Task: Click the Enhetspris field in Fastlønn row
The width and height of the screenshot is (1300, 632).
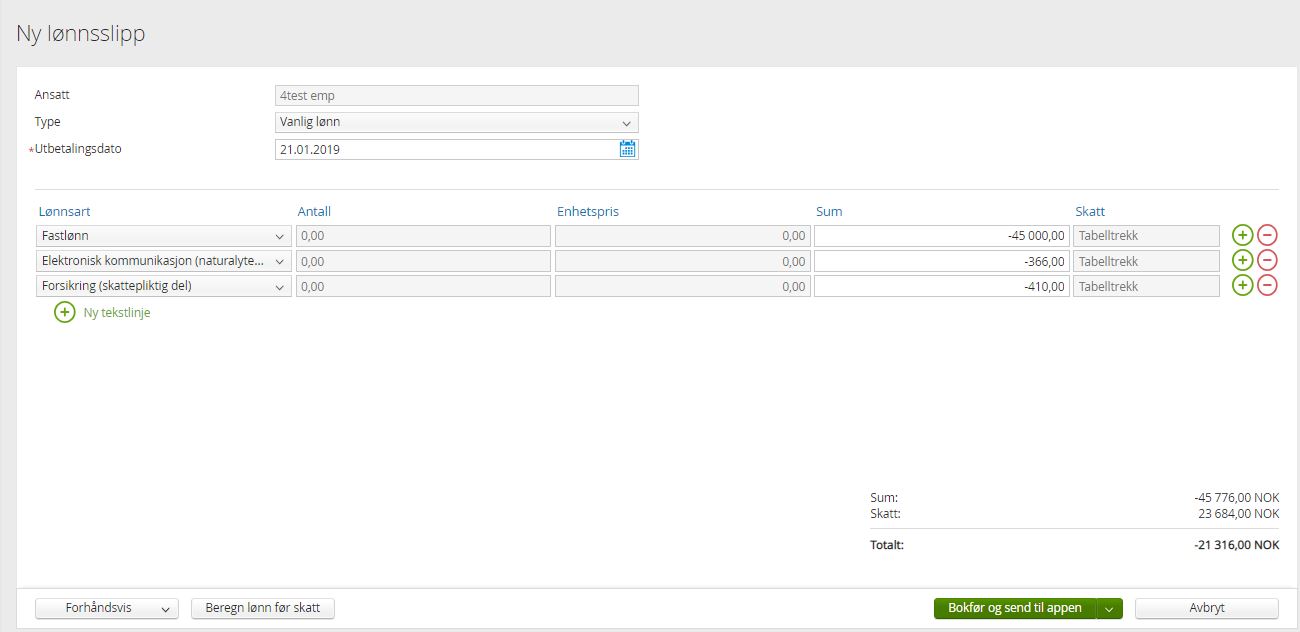Action: pos(682,236)
